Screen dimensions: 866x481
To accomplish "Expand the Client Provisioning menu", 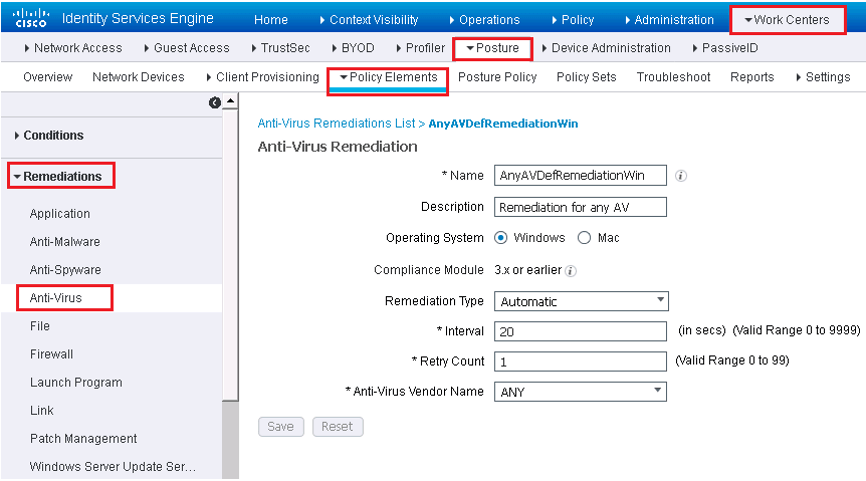I will click(x=262, y=77).
